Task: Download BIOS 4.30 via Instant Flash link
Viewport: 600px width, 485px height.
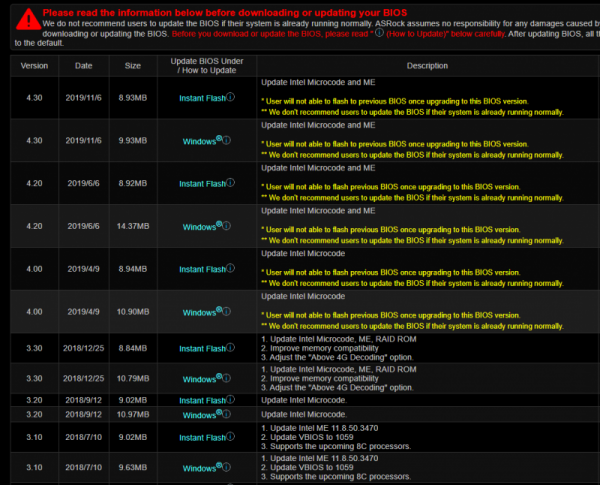Action: pyautogui.click(x=202, y=98)
